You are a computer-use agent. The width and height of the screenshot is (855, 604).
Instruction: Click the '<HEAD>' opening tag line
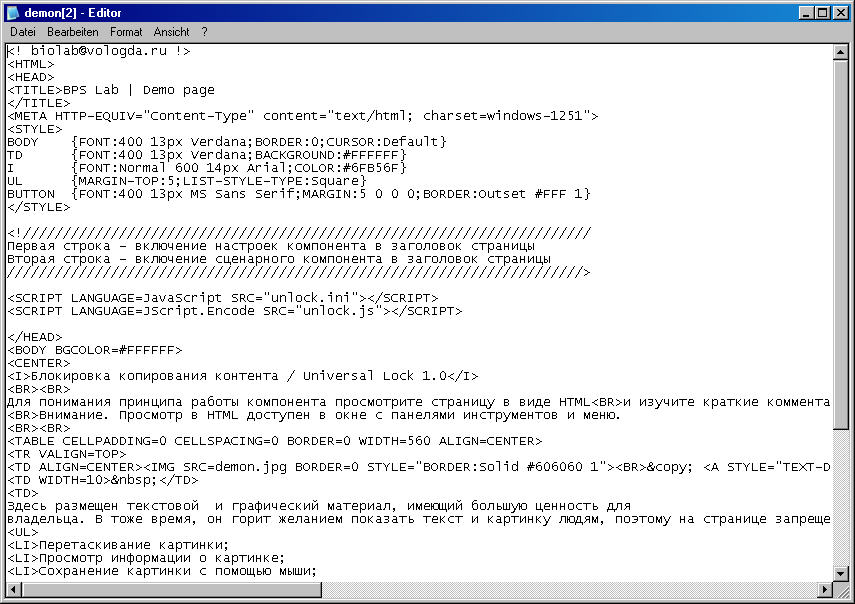(x=31, y=77)
